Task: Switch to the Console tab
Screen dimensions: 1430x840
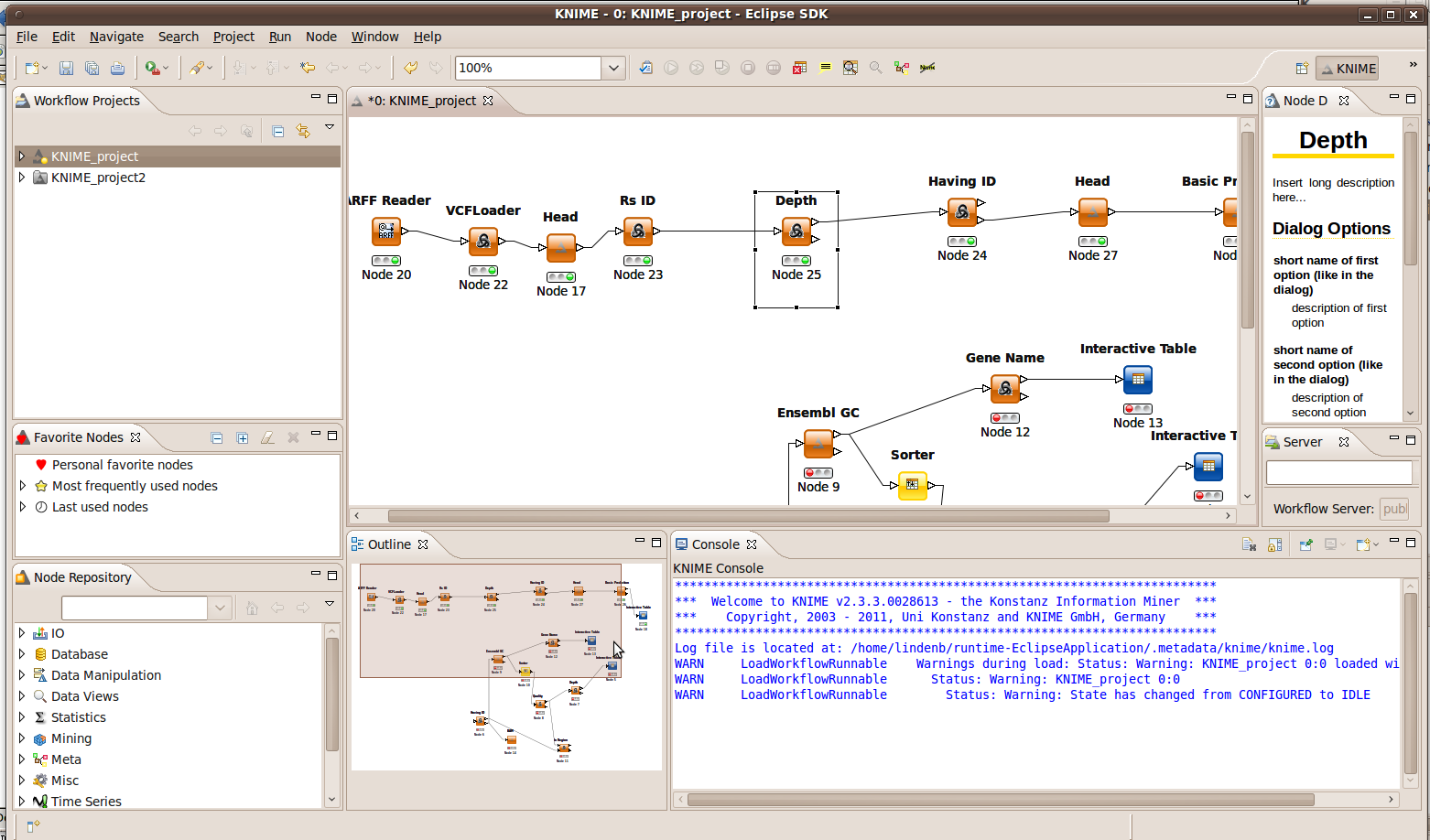Action: [x=715, y=544]
